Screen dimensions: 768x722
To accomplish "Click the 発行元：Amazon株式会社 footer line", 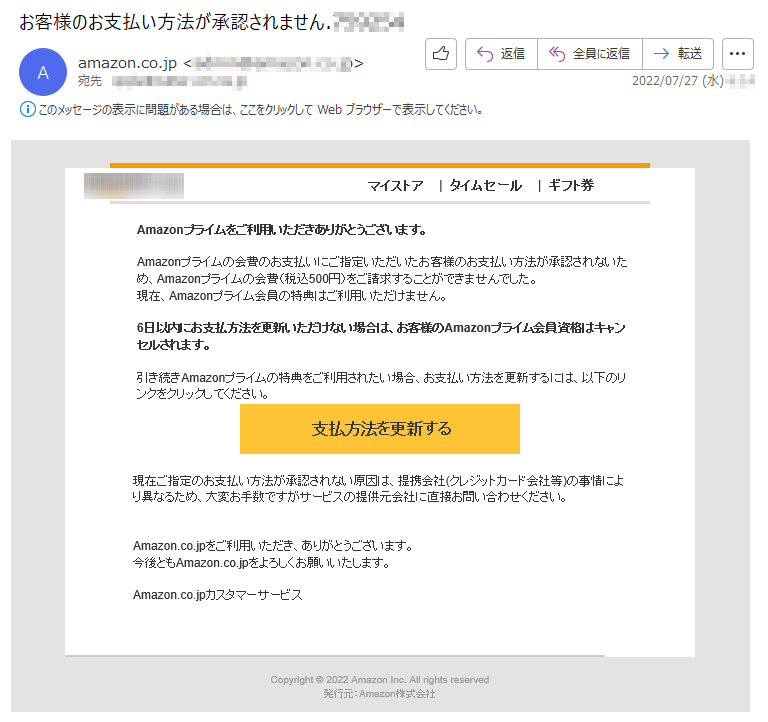I will pos(379,694).
